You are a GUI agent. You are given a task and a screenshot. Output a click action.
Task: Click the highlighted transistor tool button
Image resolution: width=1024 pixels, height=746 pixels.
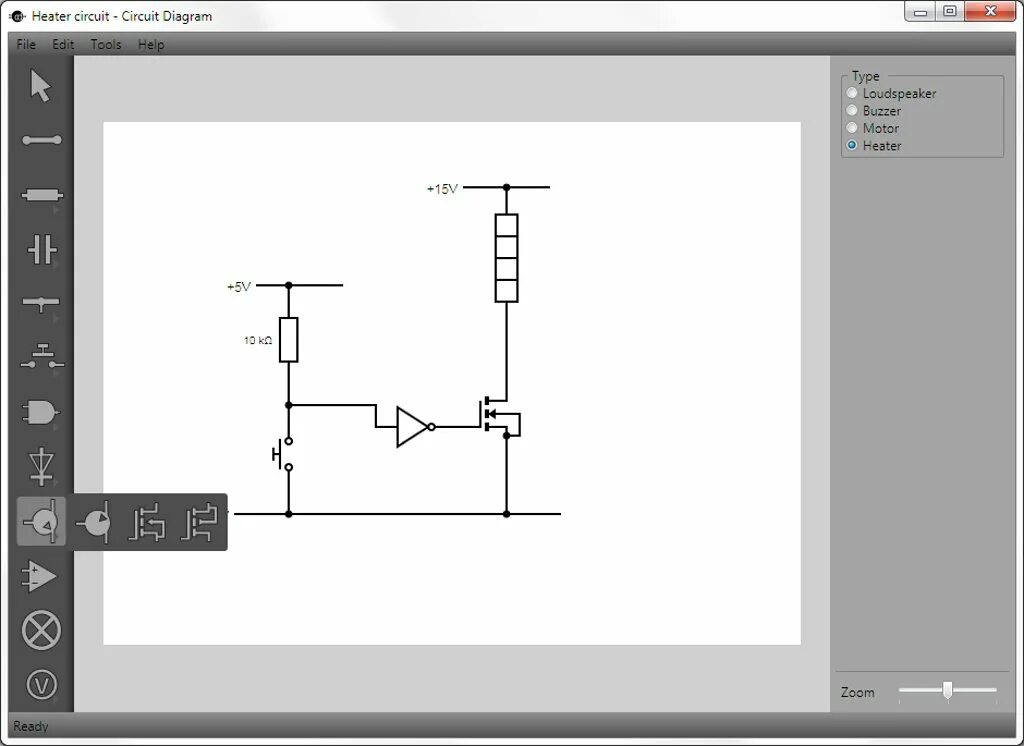(41, 521)
